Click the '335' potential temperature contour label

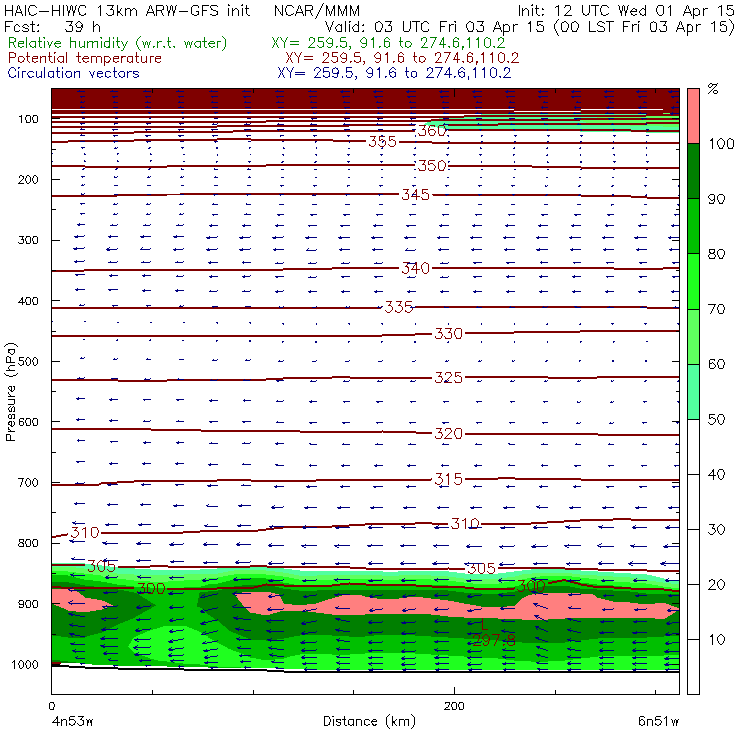(399, 307)
